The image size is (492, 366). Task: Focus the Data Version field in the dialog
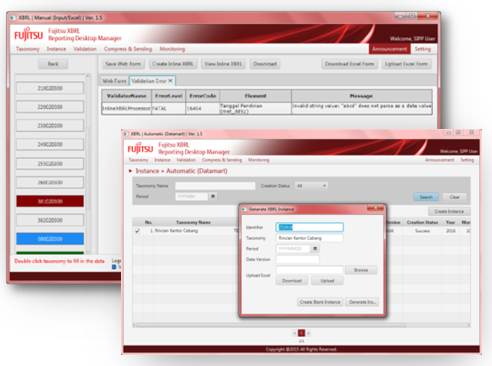click(297, 259)
